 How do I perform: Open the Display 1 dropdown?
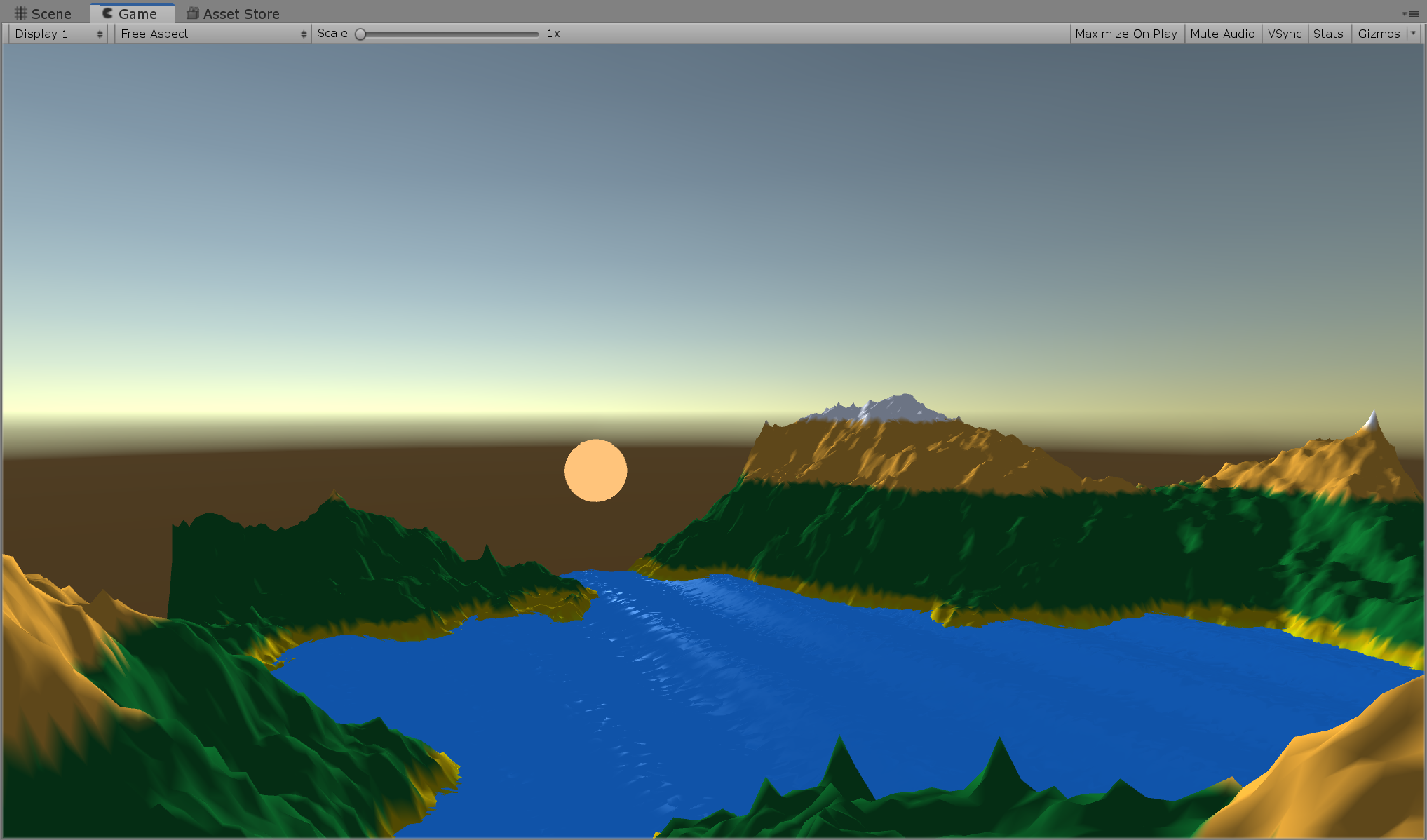pyautogui.click(x=58, y=34)
